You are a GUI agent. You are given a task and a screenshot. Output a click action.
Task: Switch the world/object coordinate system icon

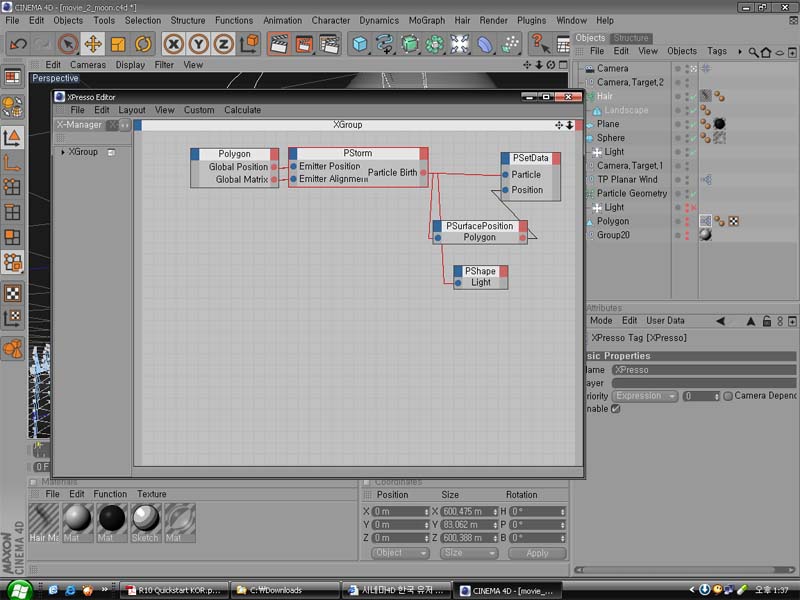[x=249, y=44]
